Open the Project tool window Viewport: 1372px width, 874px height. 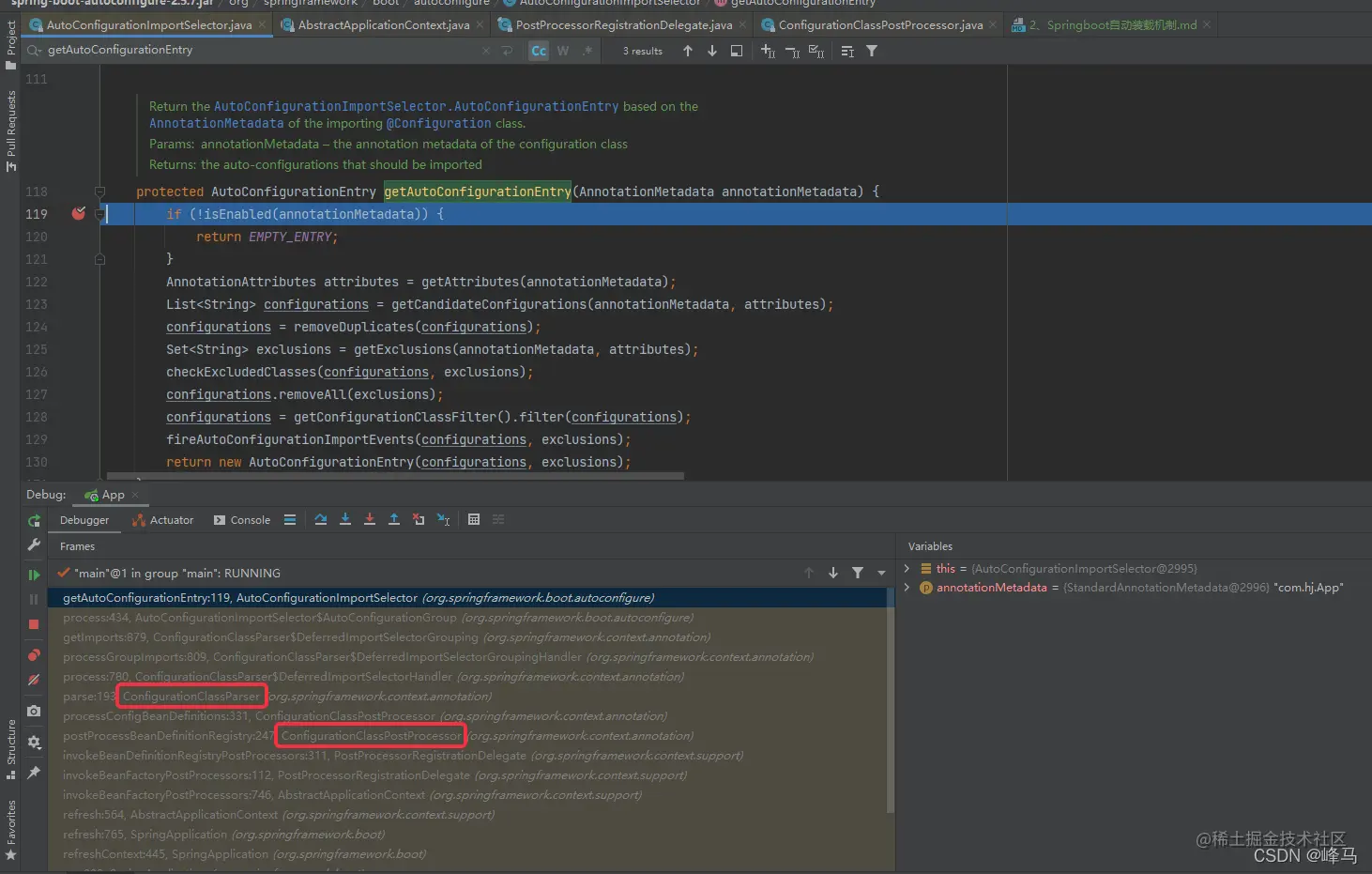coord(10,45)
